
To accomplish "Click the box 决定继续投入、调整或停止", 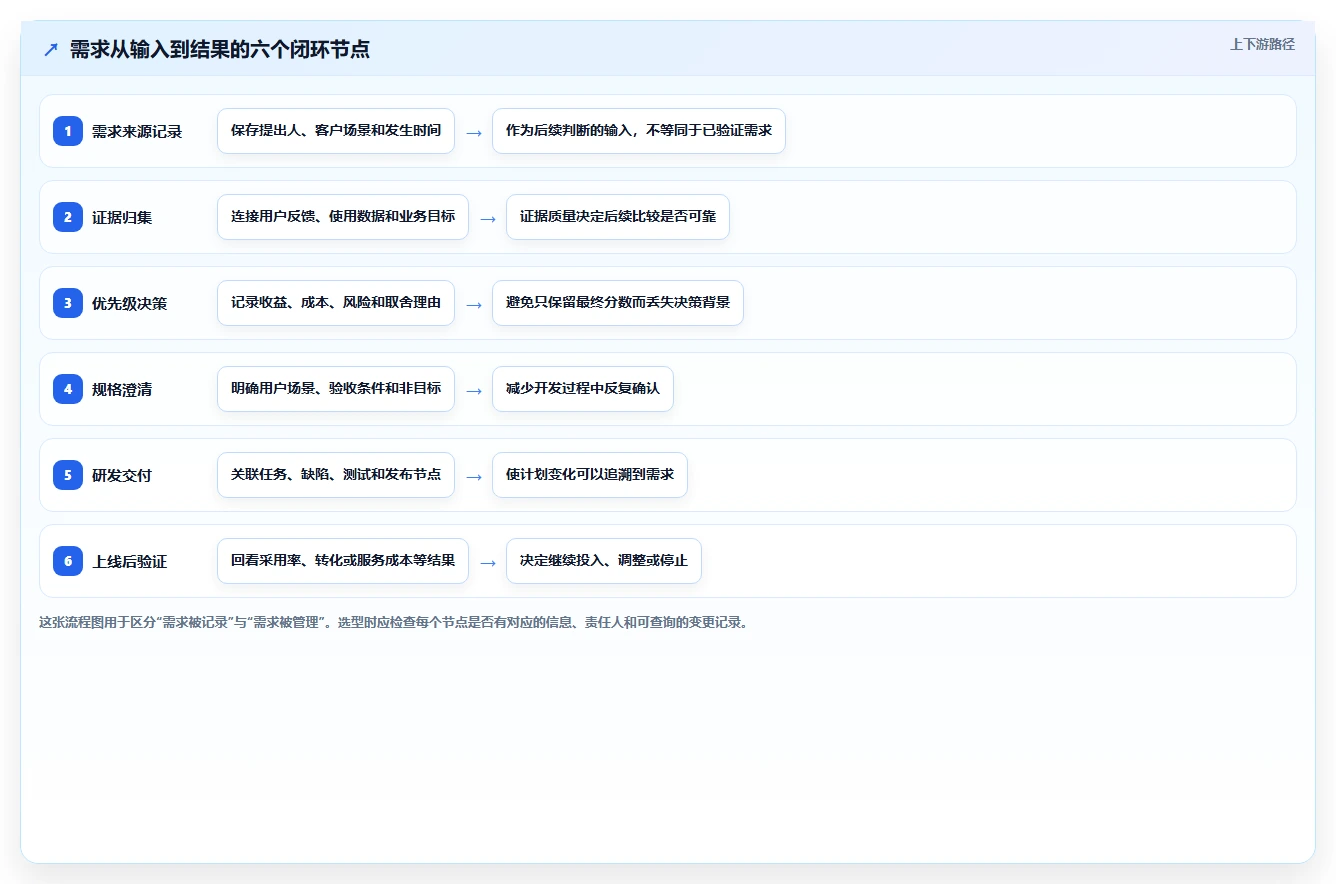I will [604, 561].
